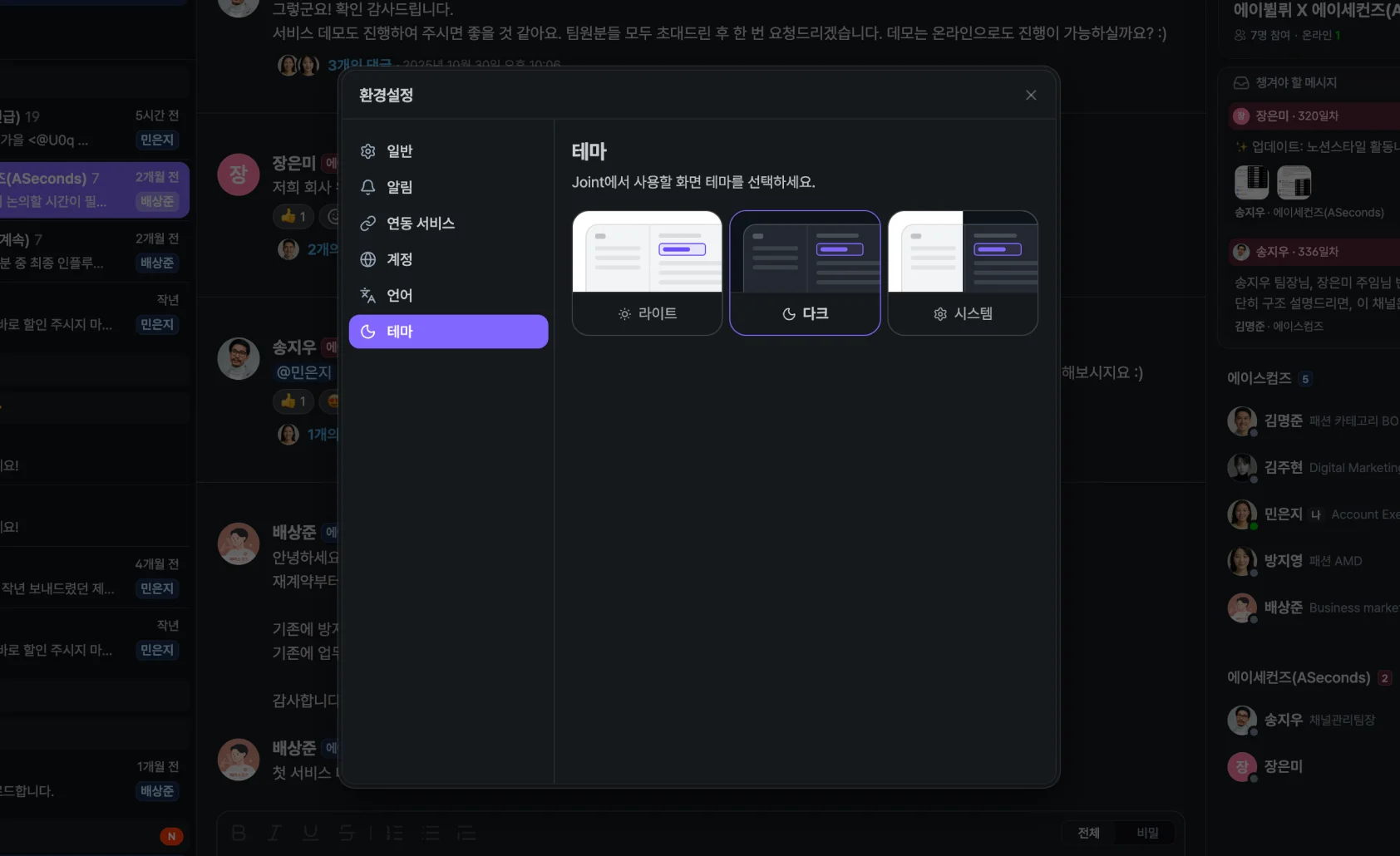Screen dimensions: 1400x856
Task: Click the numbered list icon in editor
Action: pos(394,833)
